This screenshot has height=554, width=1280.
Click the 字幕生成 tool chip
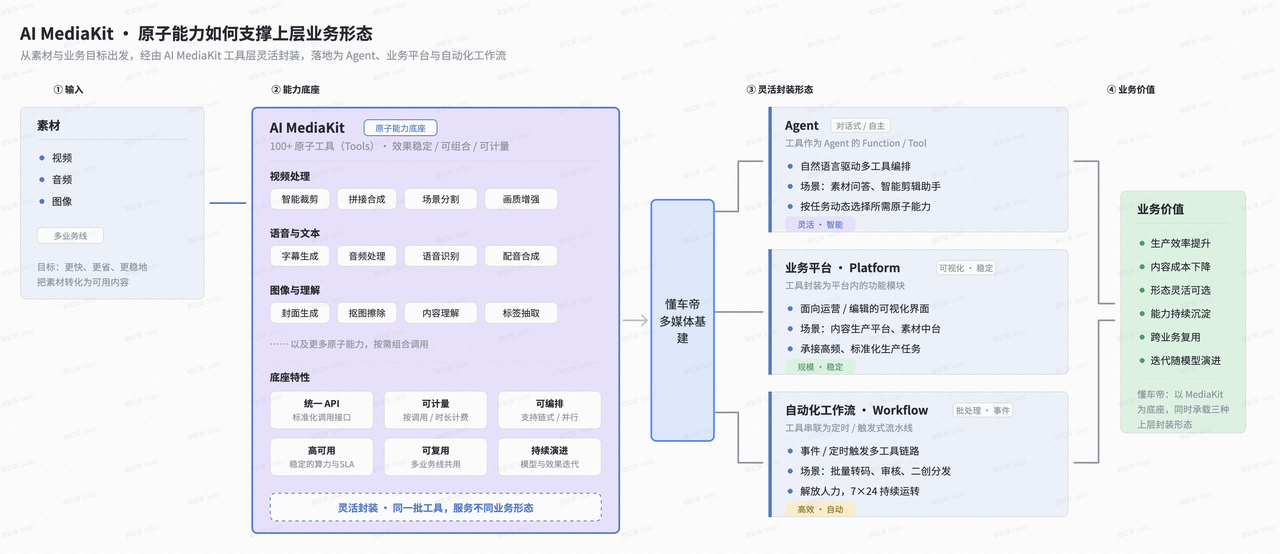point(299,256)
